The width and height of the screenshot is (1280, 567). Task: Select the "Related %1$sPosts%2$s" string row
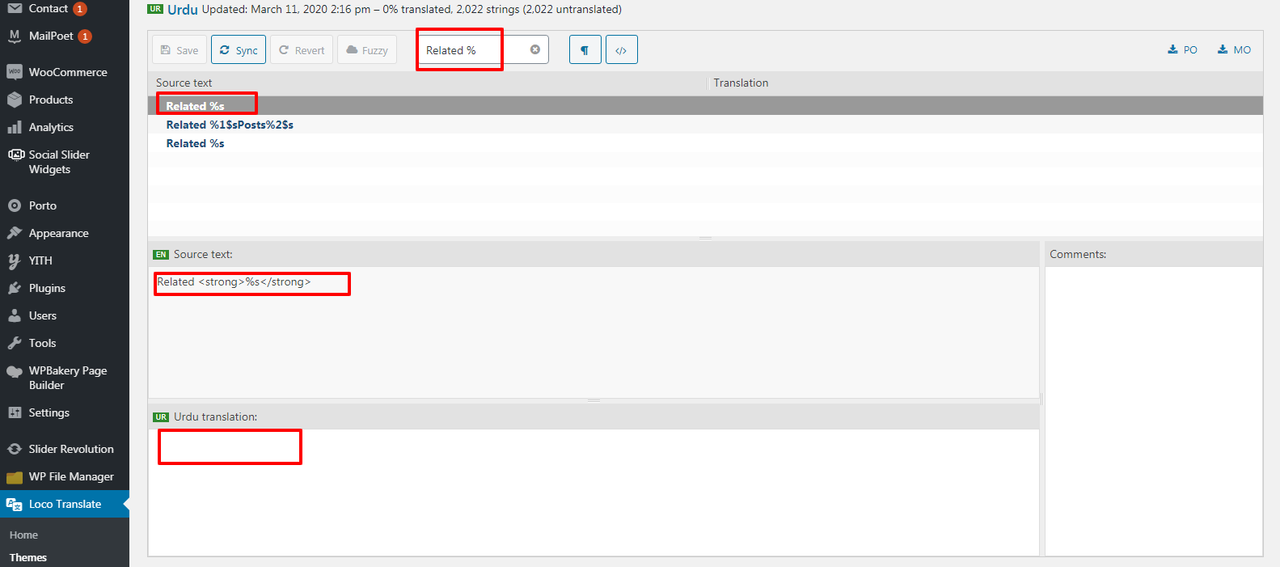705,125
